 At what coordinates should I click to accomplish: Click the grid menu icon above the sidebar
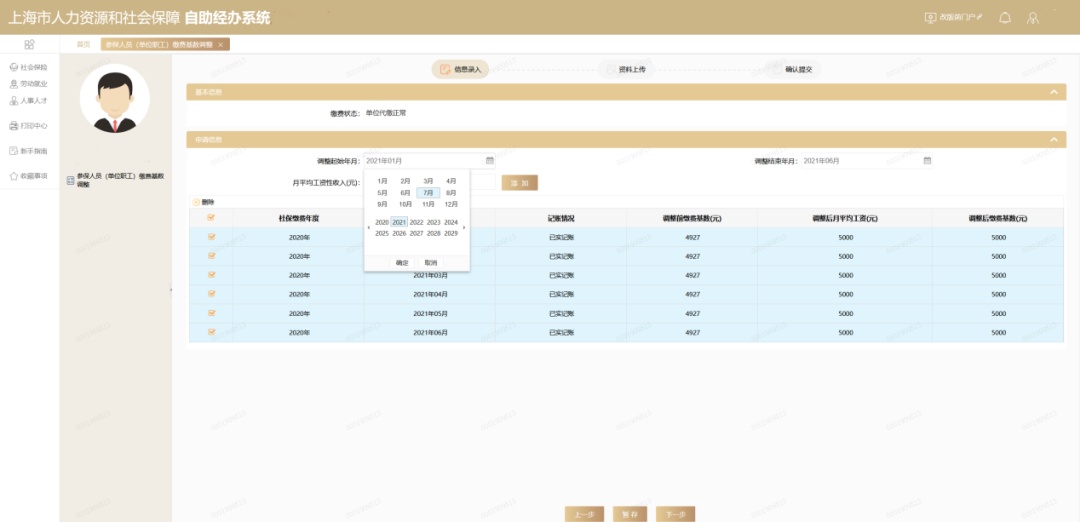tap(29, 44)
